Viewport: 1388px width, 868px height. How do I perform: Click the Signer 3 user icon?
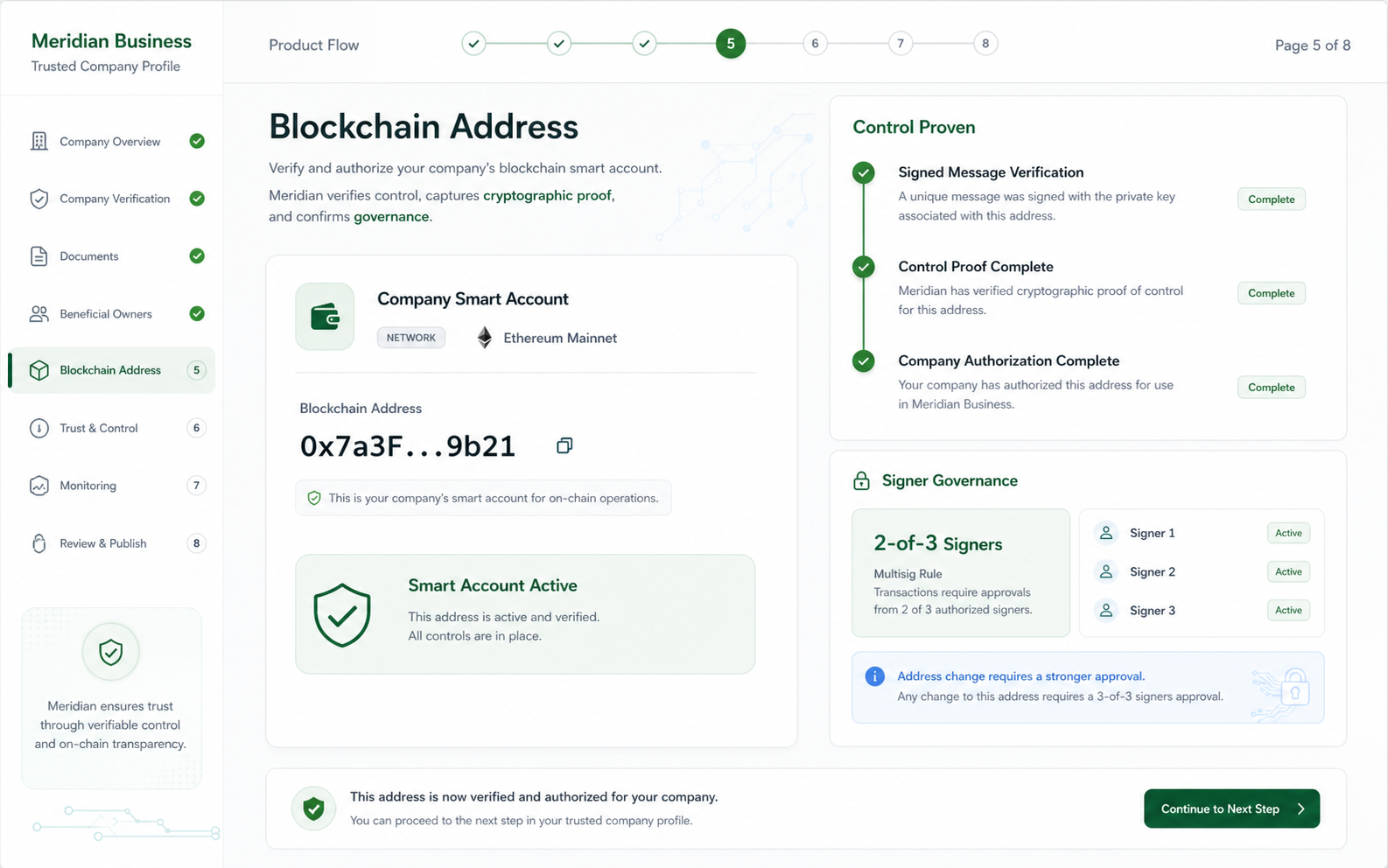pyautogui.click(x=1106, y=610)
